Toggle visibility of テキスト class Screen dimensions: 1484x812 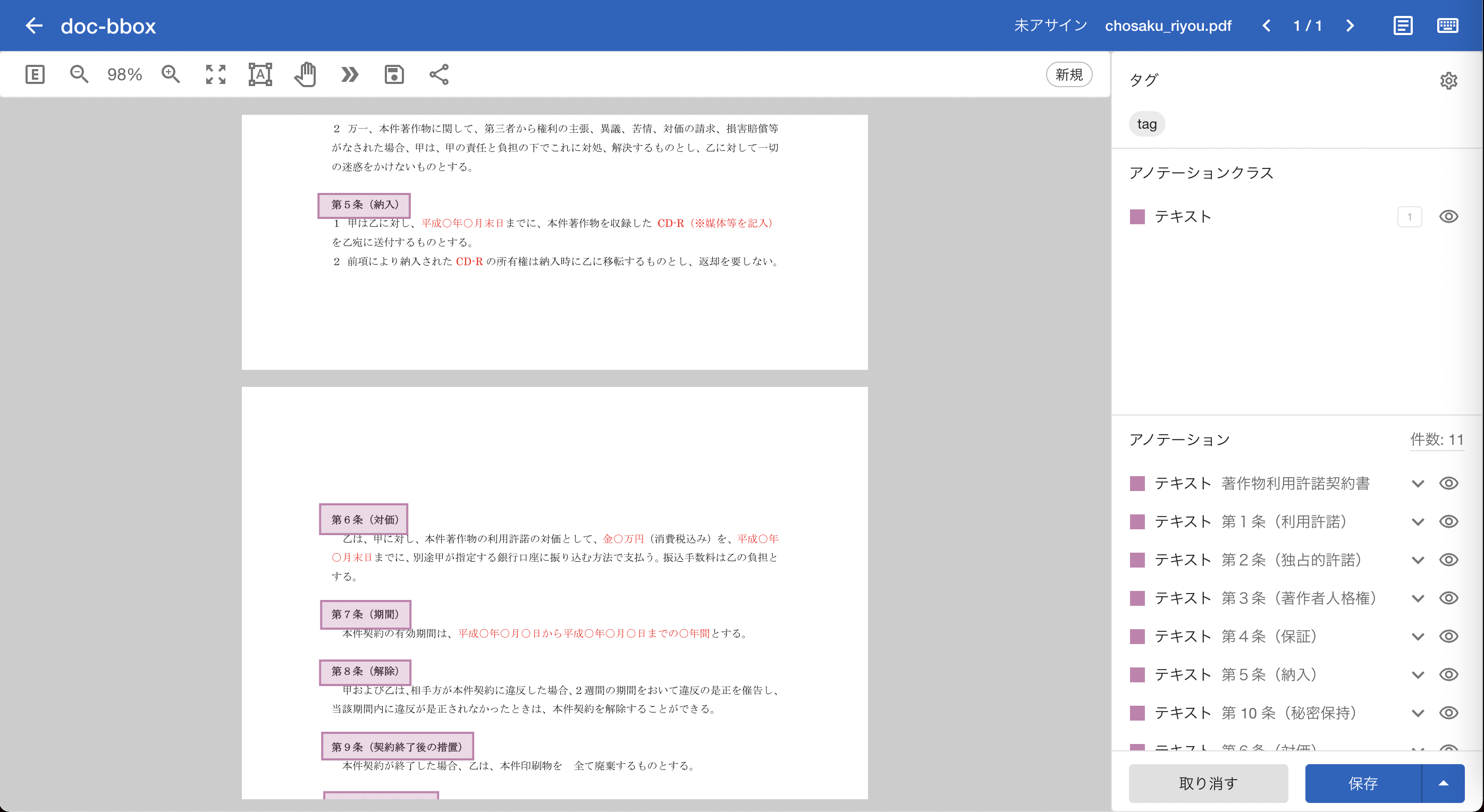click(1448, 216)
